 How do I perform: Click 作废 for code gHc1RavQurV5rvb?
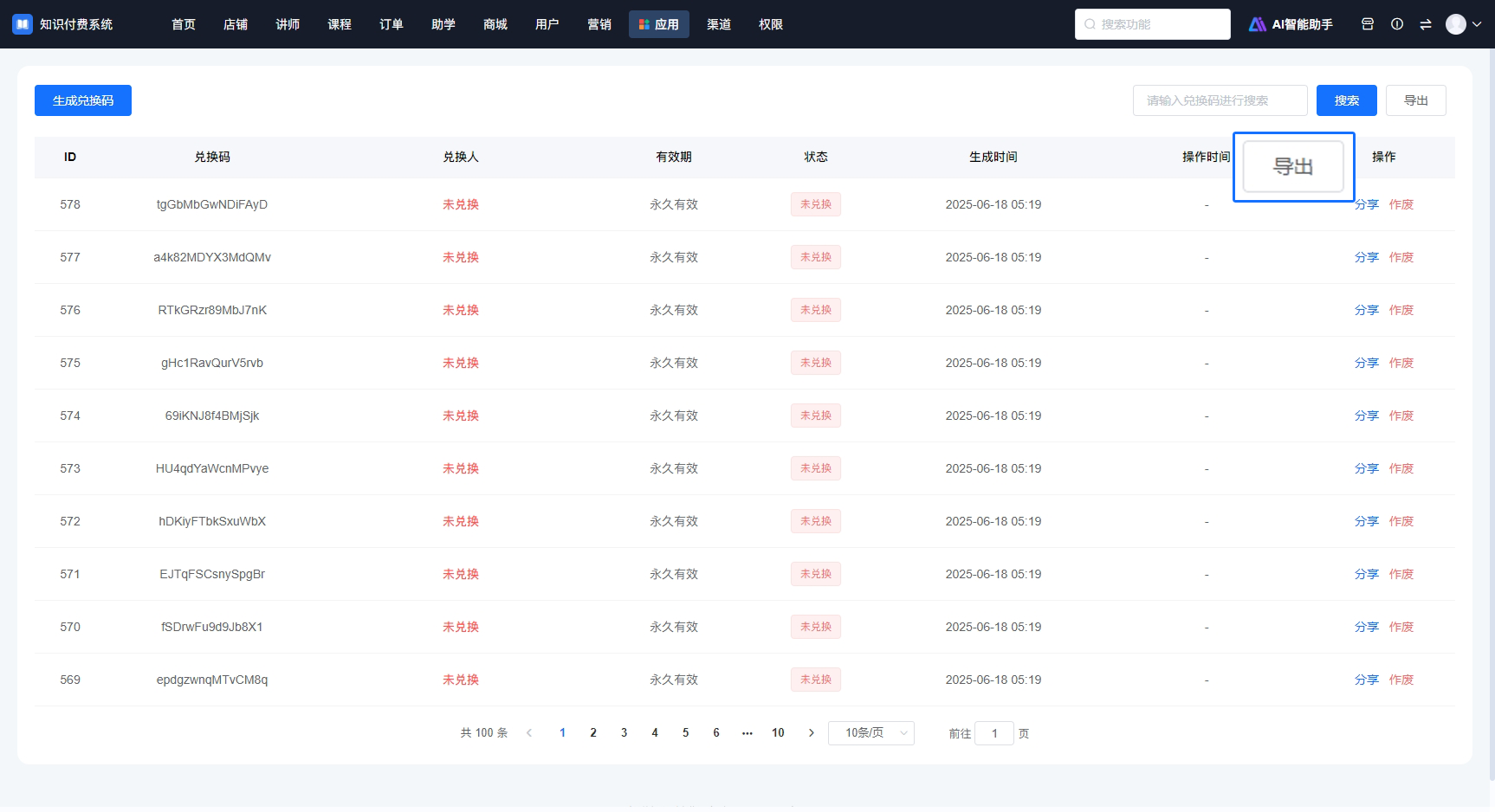point(1401,363)
